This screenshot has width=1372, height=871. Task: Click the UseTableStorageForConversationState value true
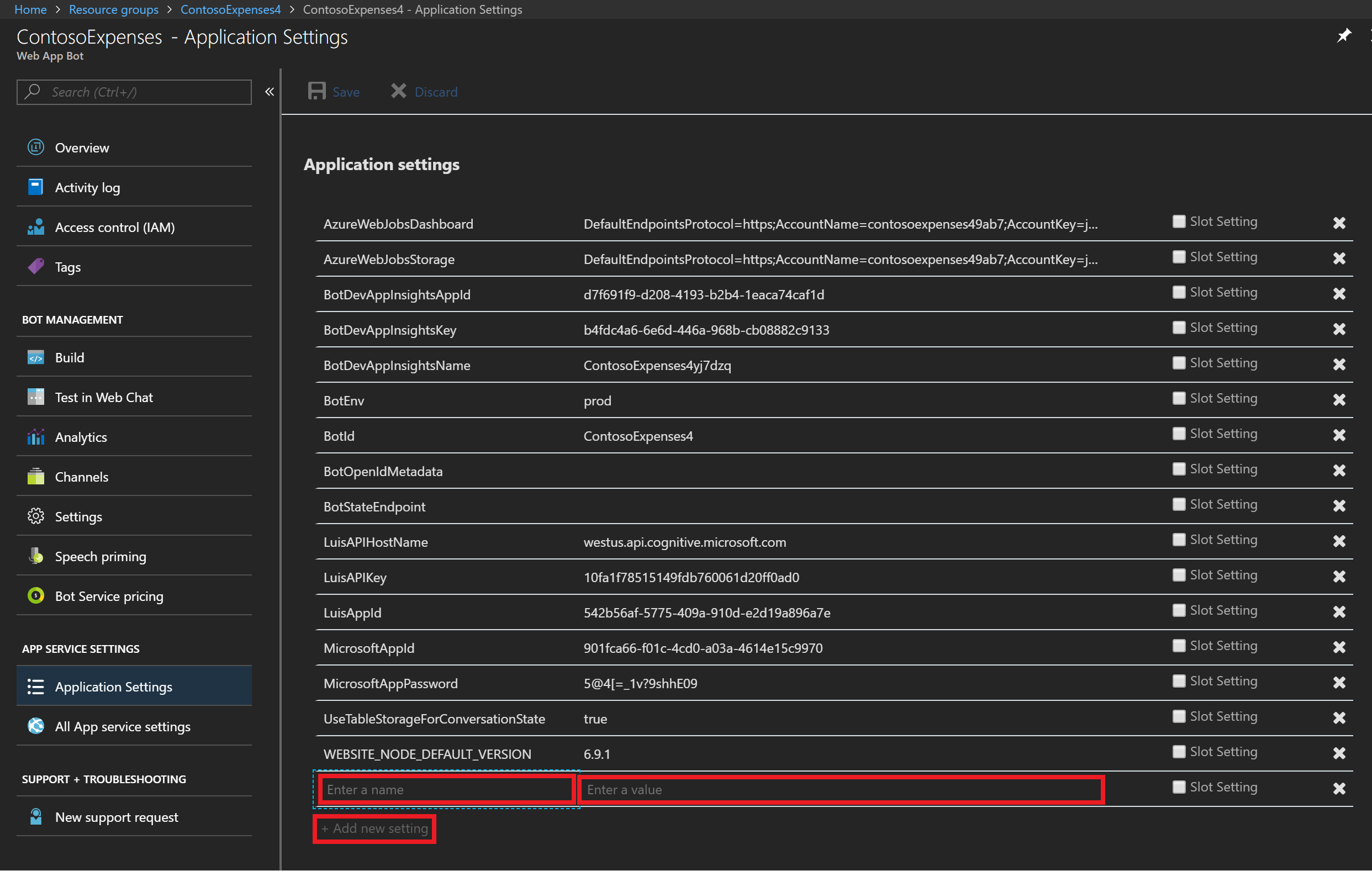pos(595,719)
